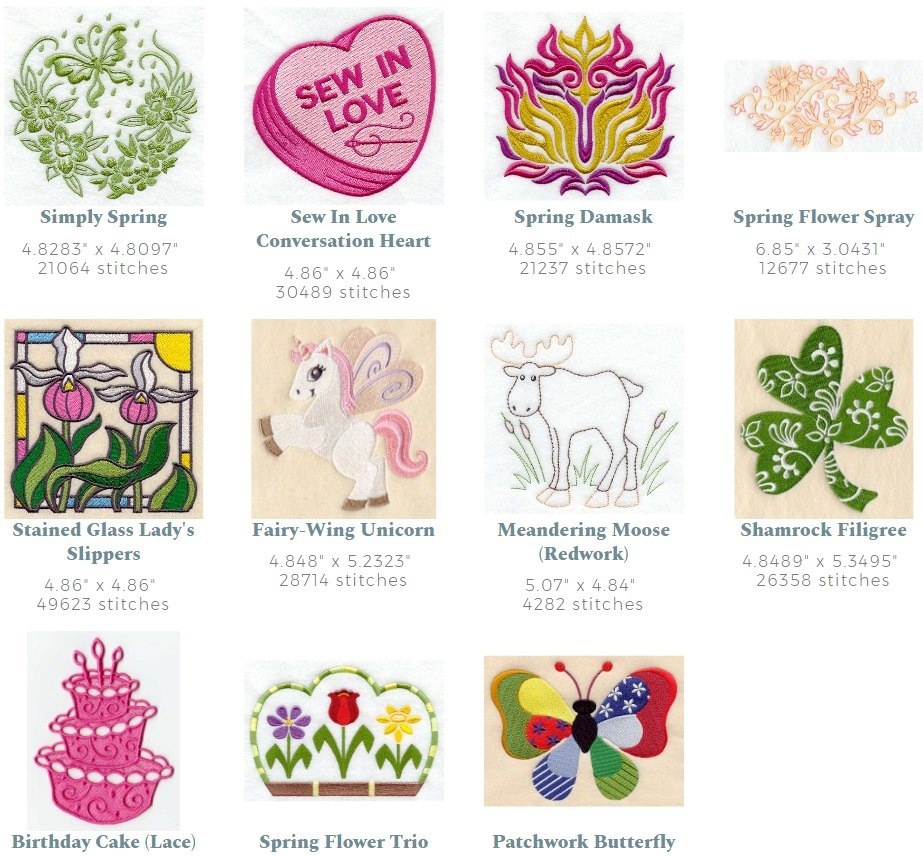Click the Meandering Moose (Redwork) link

click(x=583, y=542)
